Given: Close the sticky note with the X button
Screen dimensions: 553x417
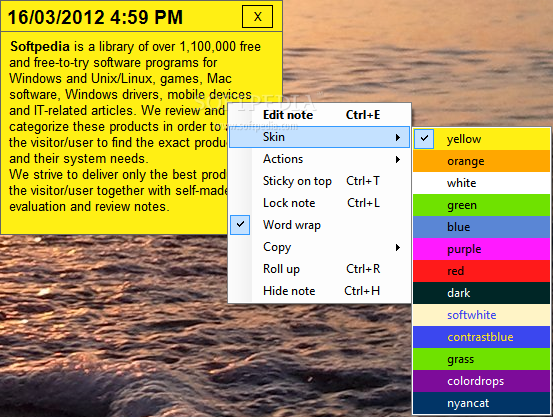Looking at the screenshot, I should coord(257,16).
